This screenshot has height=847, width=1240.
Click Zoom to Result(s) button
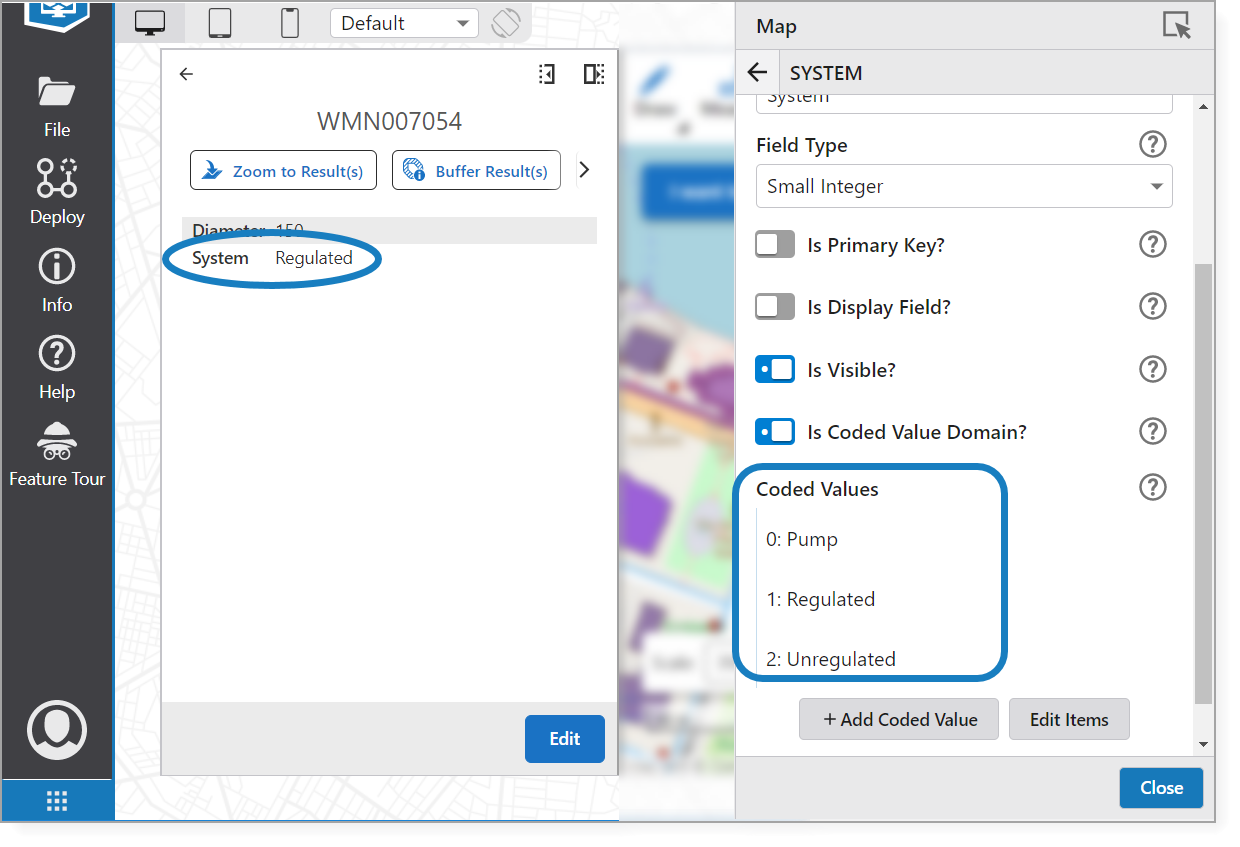click(283, 171)
